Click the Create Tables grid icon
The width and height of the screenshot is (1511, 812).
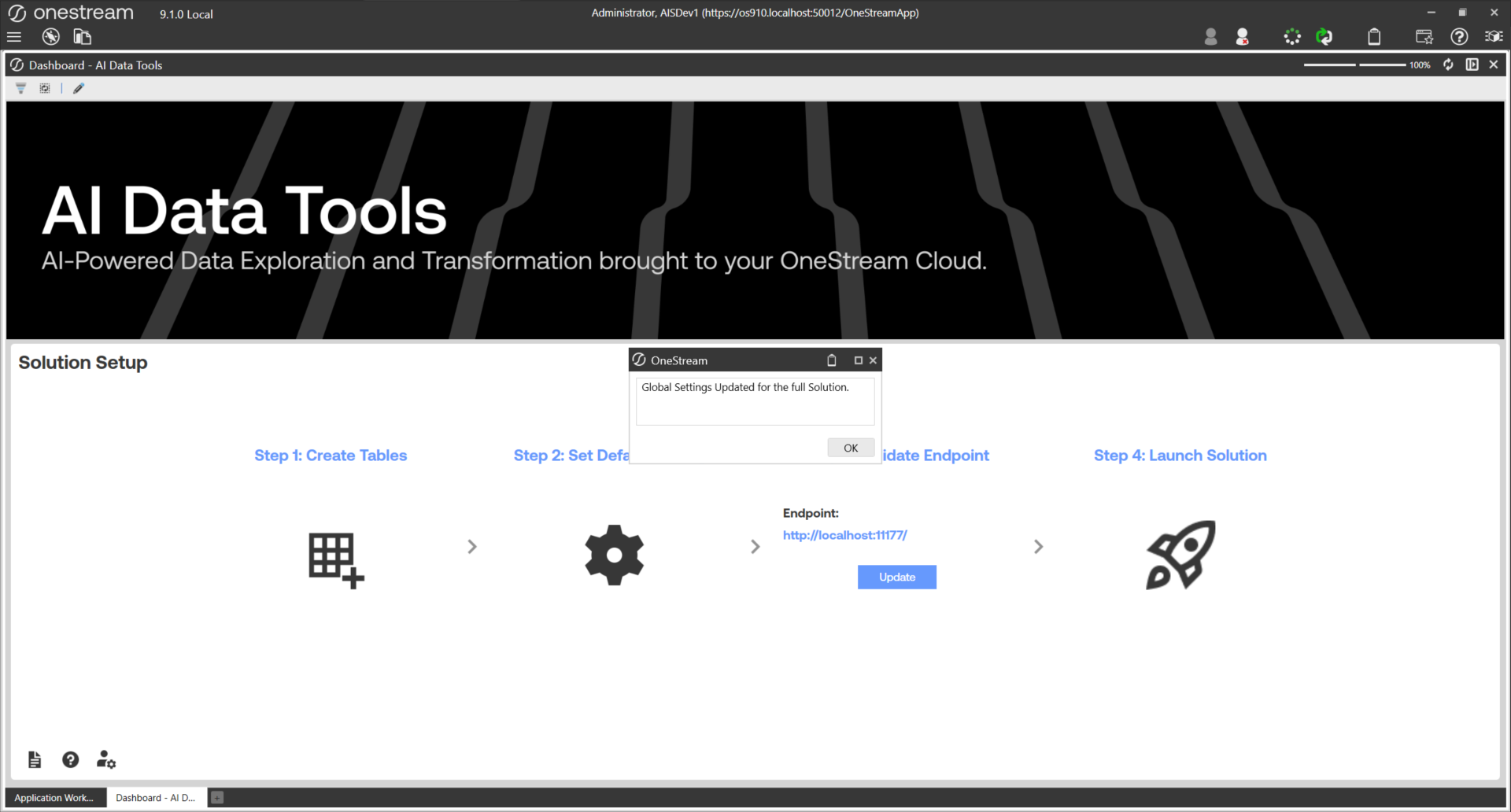pyautogui.click(x=336, y=560)
